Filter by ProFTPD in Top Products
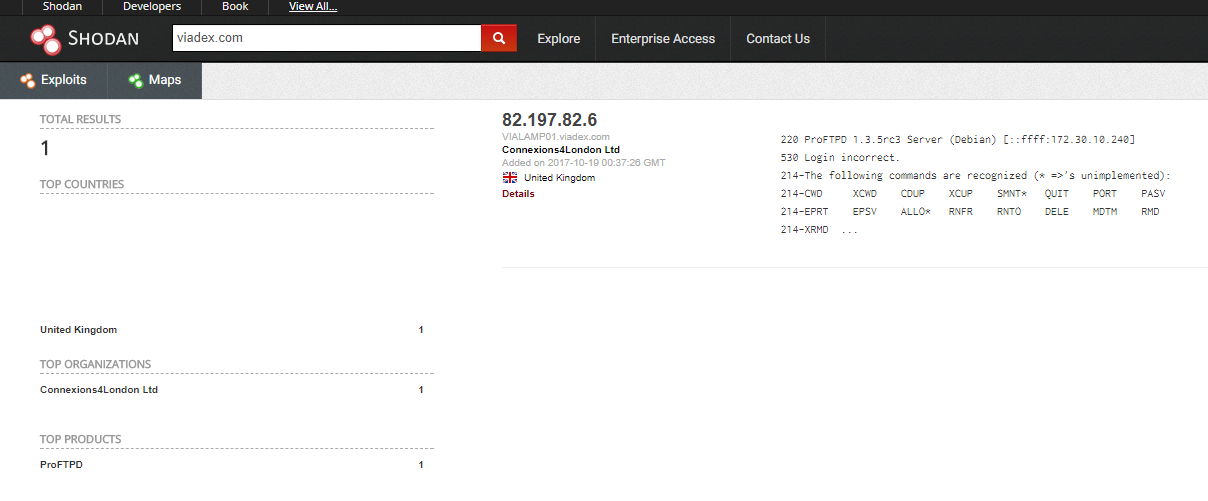 pyautogui.click(x=61, y=465)
